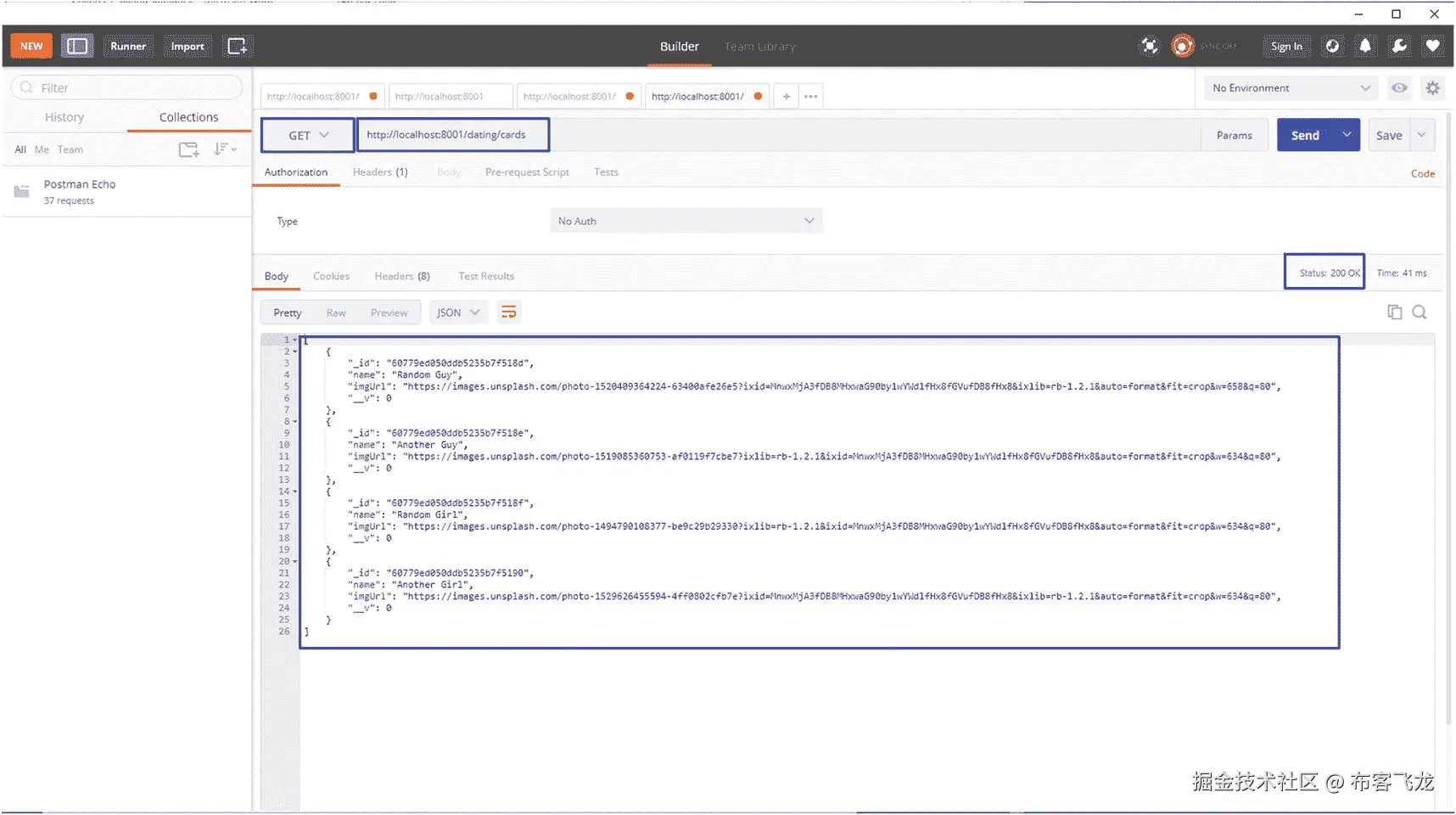Expand the No Environment selector
Screen dimensions: 1456x815
tap(1291, 87)
